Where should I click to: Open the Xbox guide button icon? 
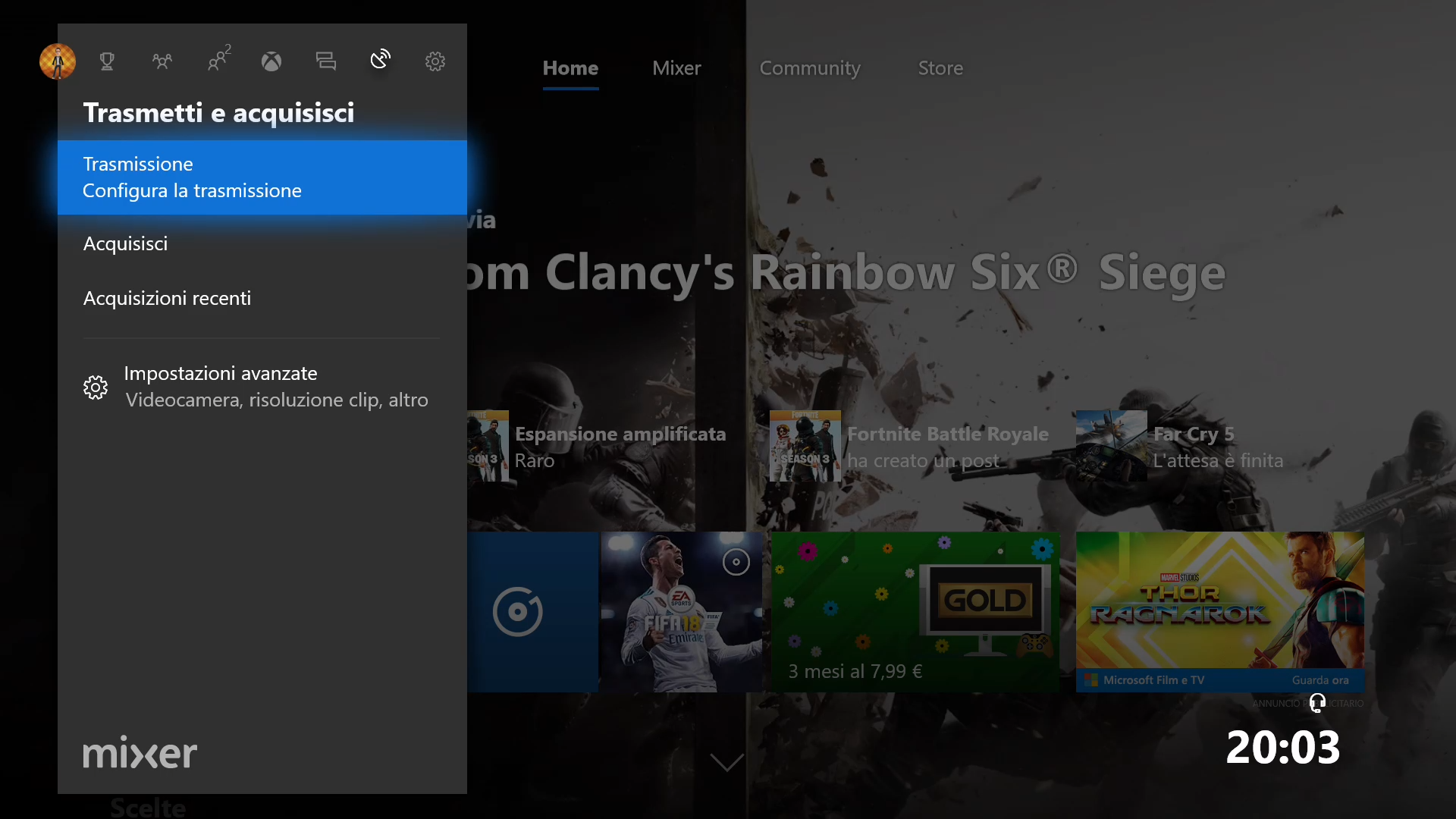pyautogui.click(x=271, y=60)
